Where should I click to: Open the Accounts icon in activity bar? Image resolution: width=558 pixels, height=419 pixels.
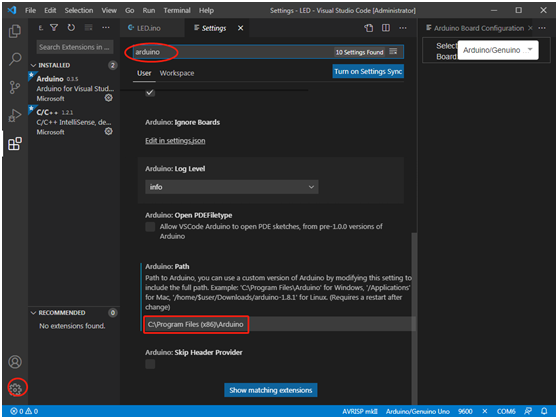pos(15,362)
